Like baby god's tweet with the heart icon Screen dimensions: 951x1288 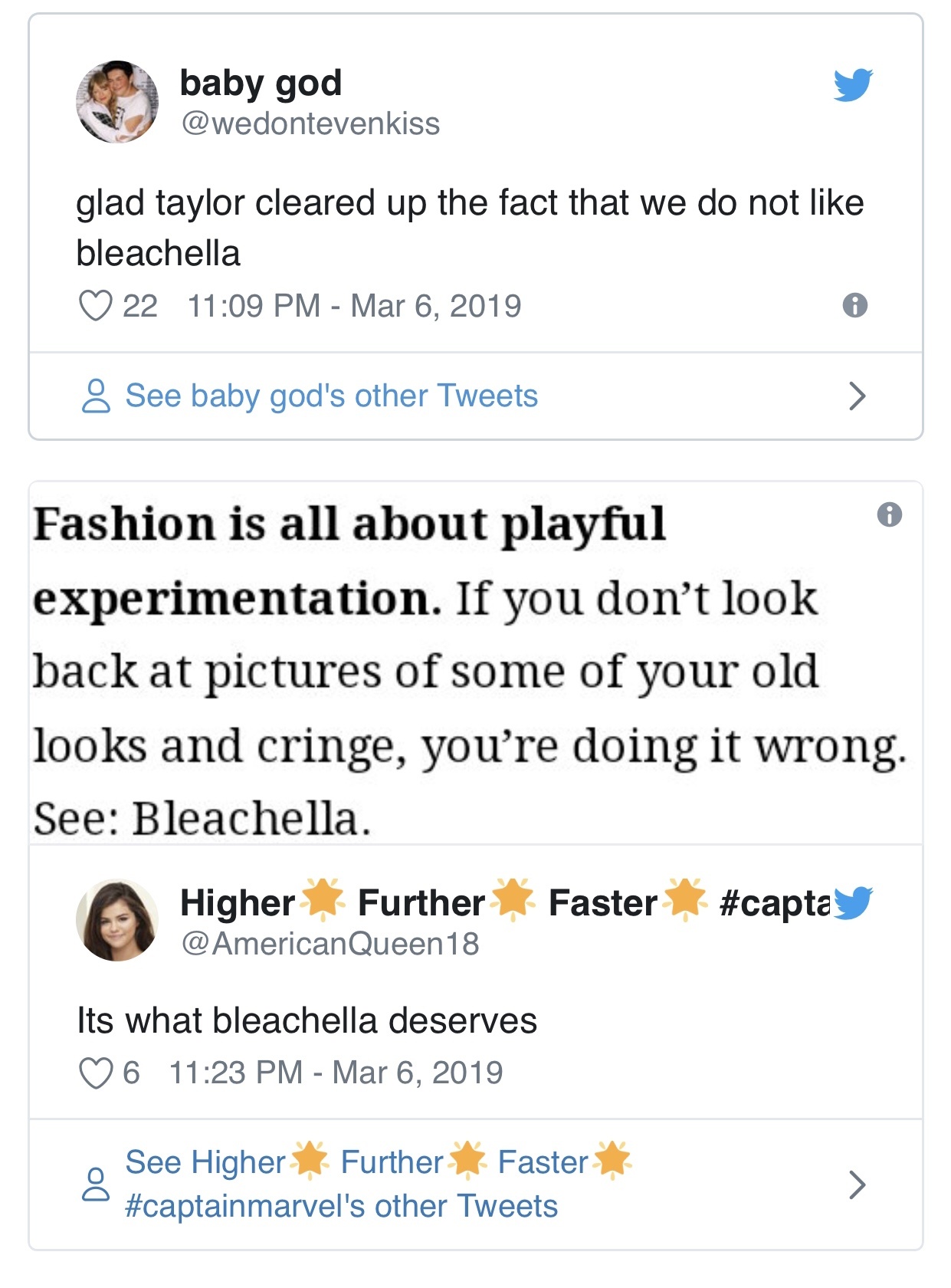click(x=96, y=306)
